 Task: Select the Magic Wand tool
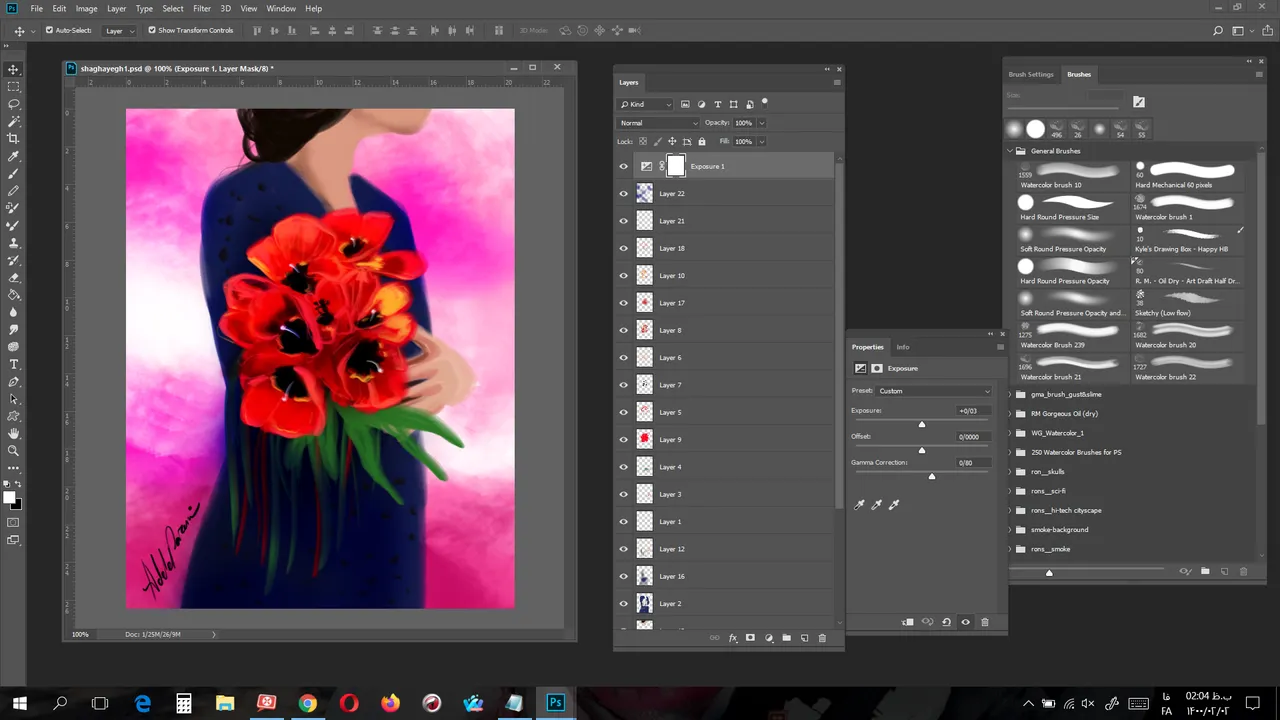14,121
